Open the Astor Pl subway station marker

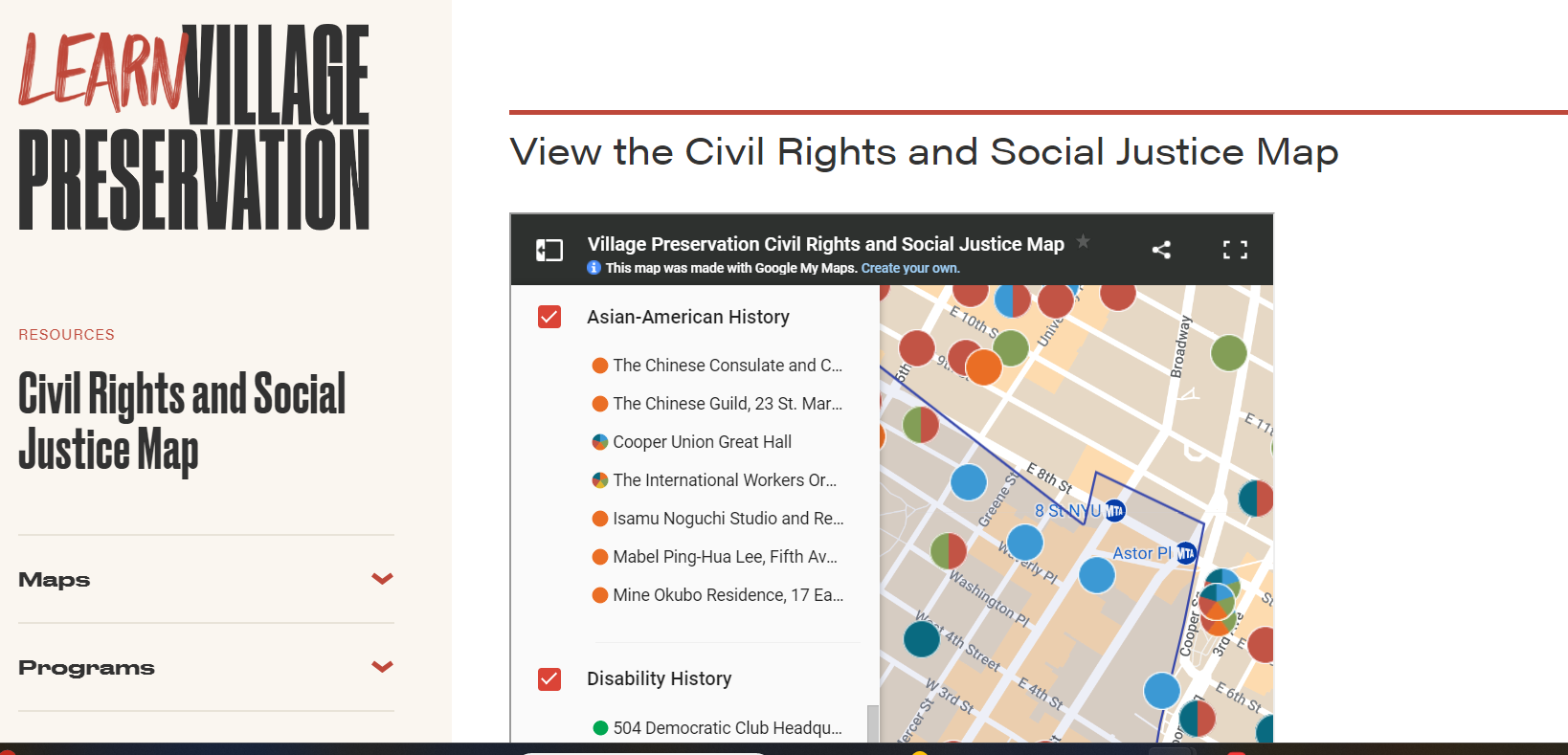coord(1186,553)
